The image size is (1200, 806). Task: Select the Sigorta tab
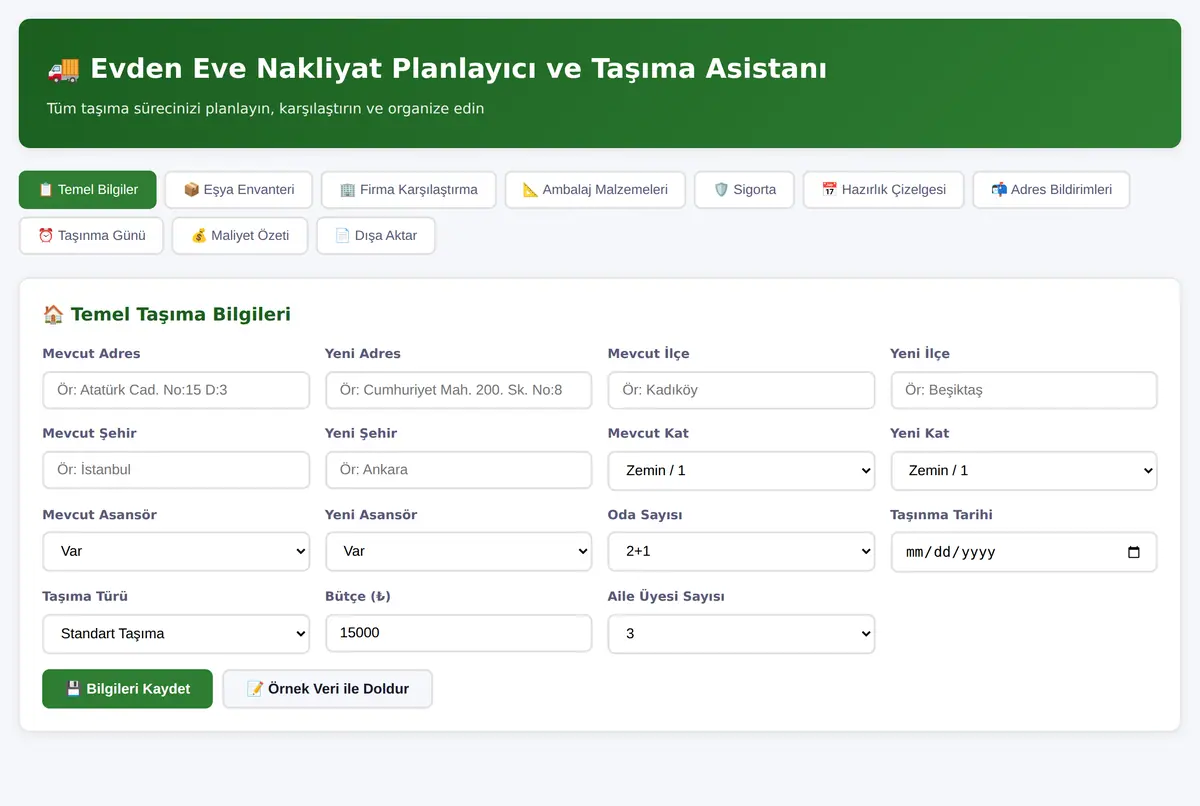pos(745,189)
